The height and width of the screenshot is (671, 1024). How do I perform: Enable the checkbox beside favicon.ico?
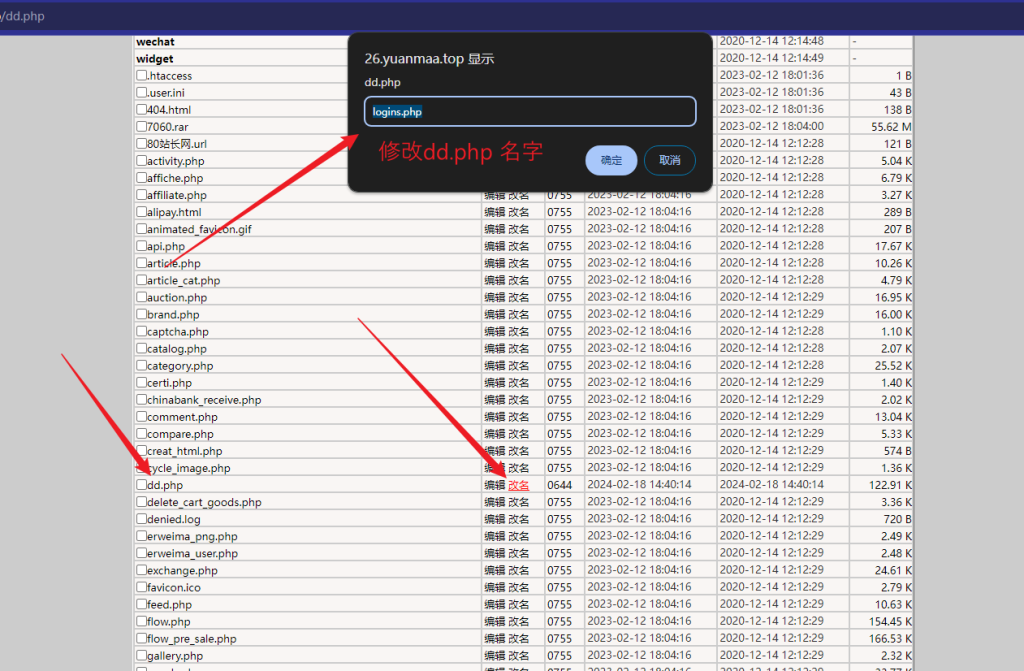pyautogui.click(x=141, y=587)
